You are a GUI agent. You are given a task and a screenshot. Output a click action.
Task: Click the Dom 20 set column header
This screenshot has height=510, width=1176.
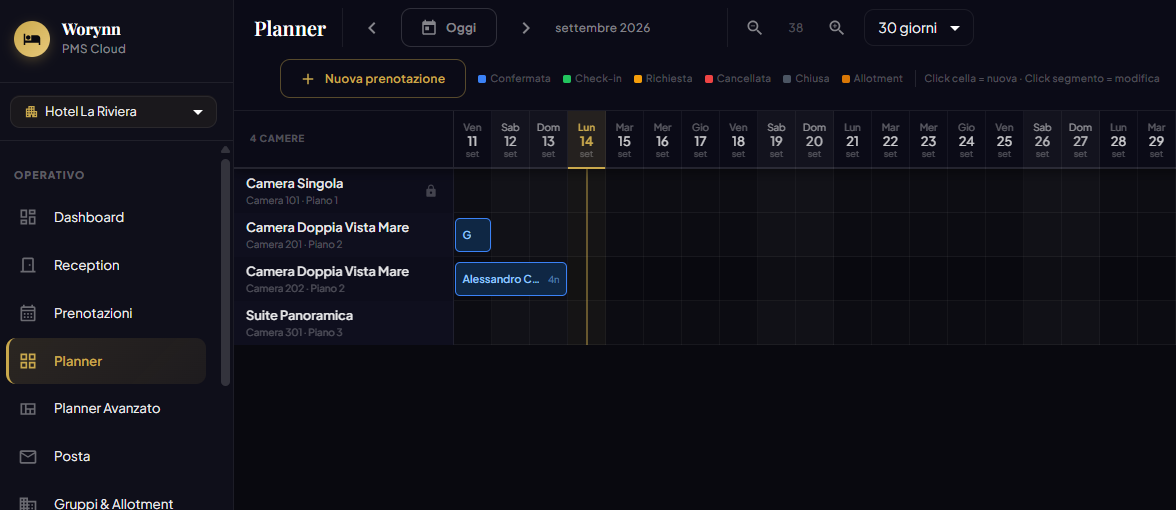tap(814, 140)
